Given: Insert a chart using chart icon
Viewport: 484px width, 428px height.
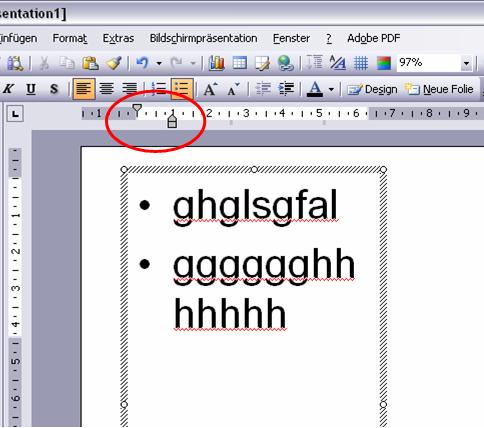Looking at the screenshot, I should coord(217,63).
